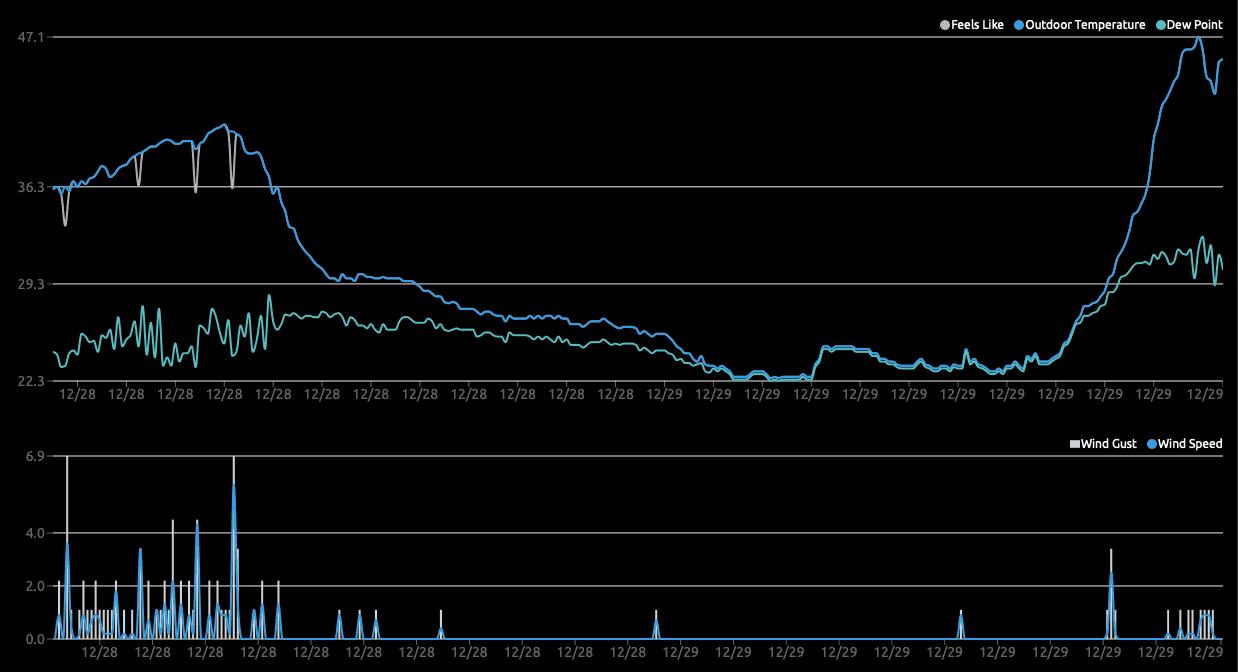The image size is (1238, 672).
Task: Click the 12/29 wind speed peak near 2.5
Action: coord(1111,573)
